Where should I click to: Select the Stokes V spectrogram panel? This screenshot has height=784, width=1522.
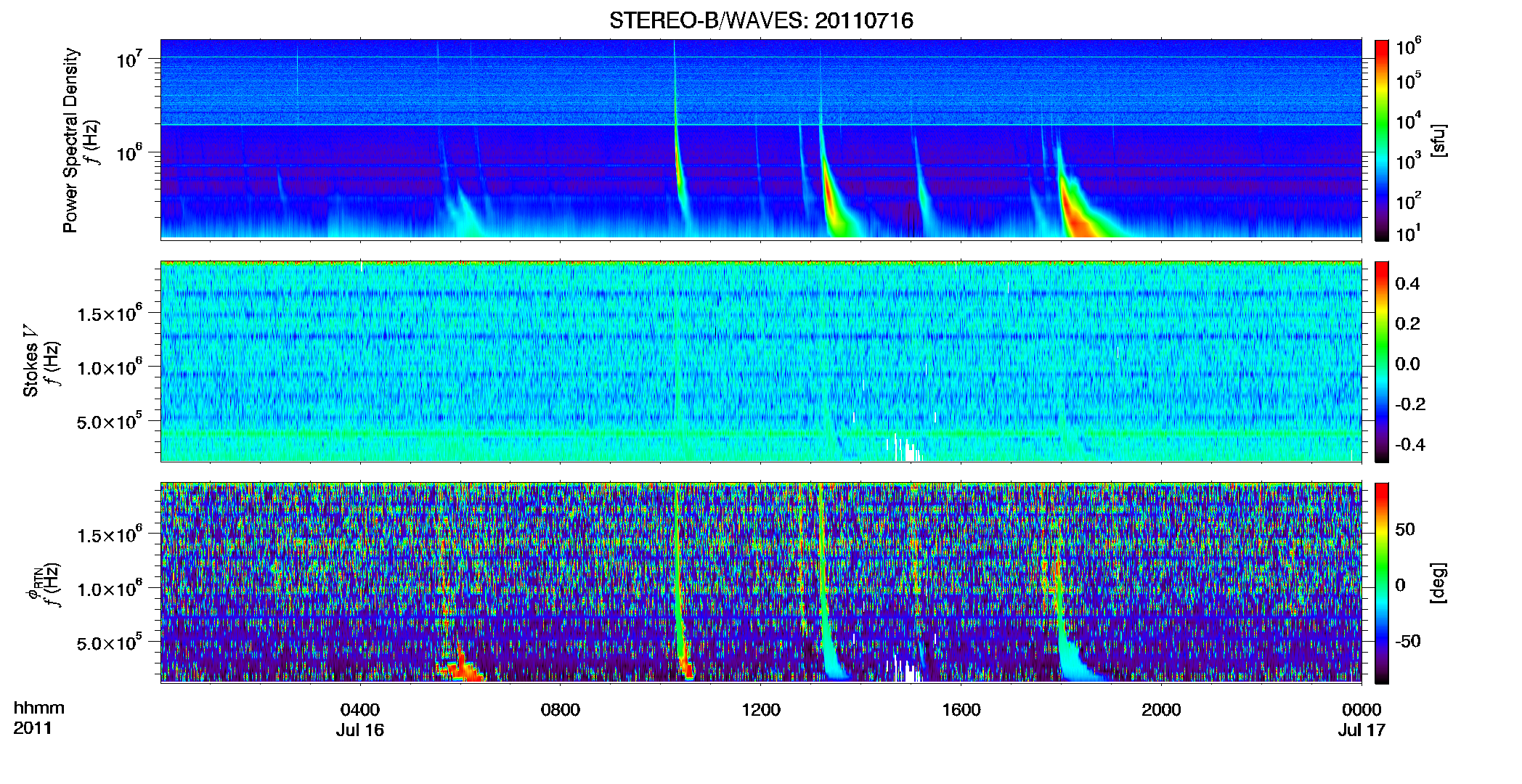tap(761, 361)
